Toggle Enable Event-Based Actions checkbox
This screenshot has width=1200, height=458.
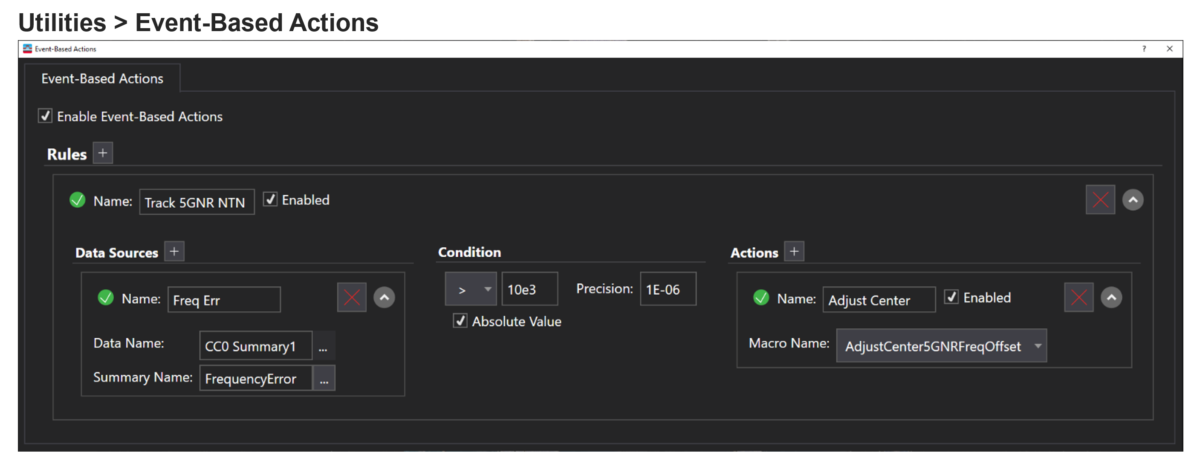coord(45,116)
